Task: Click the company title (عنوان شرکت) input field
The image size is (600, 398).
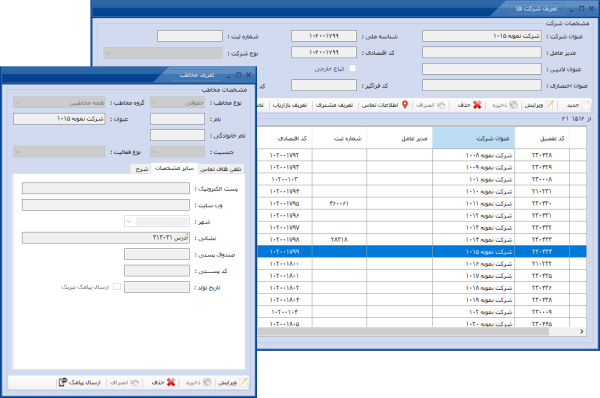Action: 482,36
